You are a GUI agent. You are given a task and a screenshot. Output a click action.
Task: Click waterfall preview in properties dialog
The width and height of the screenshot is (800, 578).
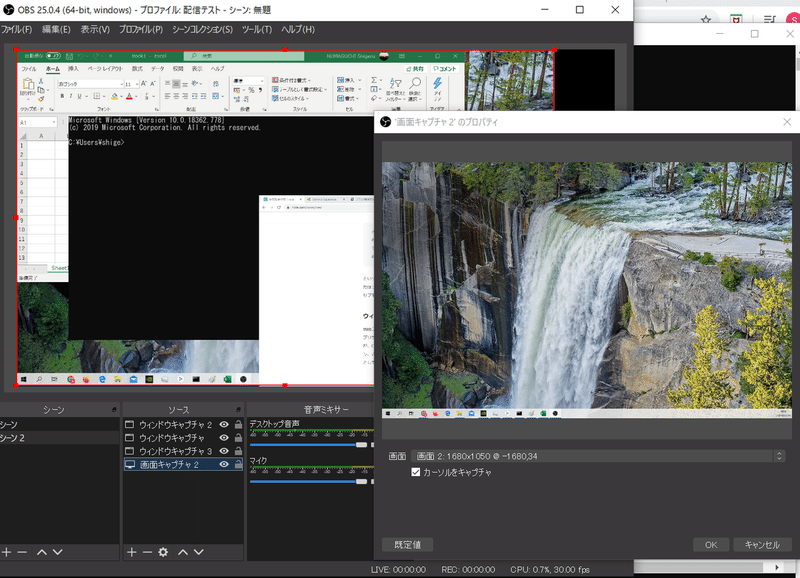point(587,290)
